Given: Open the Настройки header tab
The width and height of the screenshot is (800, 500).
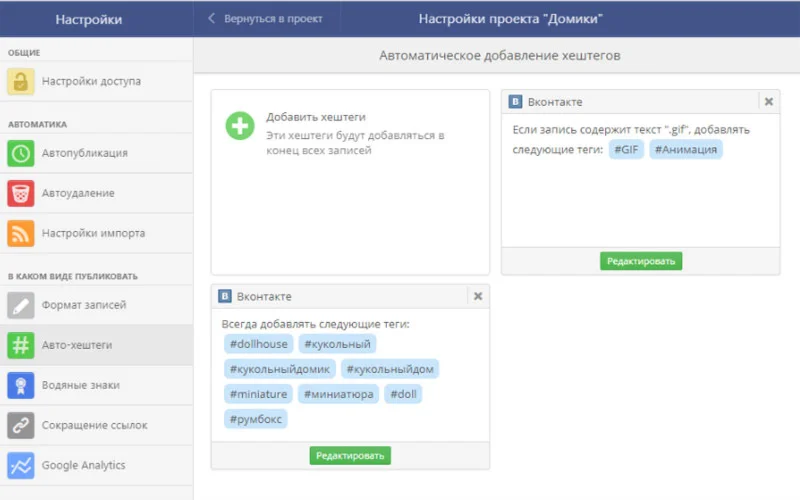Looking at the screenshot, I should [x=90, y=19].
